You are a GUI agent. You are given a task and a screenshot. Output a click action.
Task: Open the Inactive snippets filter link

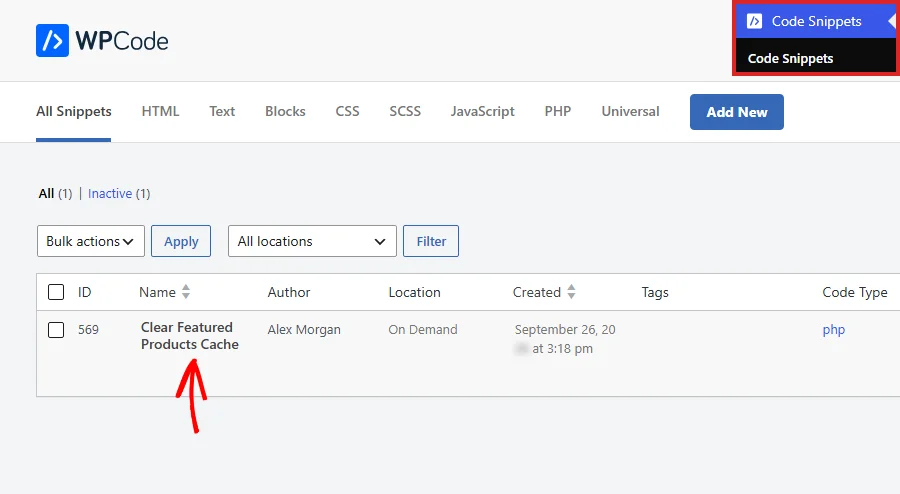point(110,193)
